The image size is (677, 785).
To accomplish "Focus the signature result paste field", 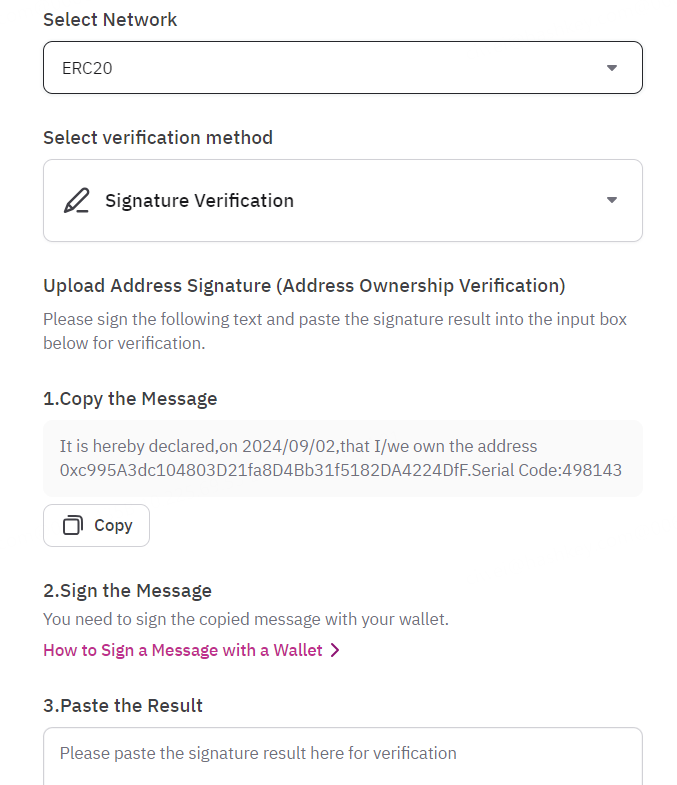I will coord(342,755).
